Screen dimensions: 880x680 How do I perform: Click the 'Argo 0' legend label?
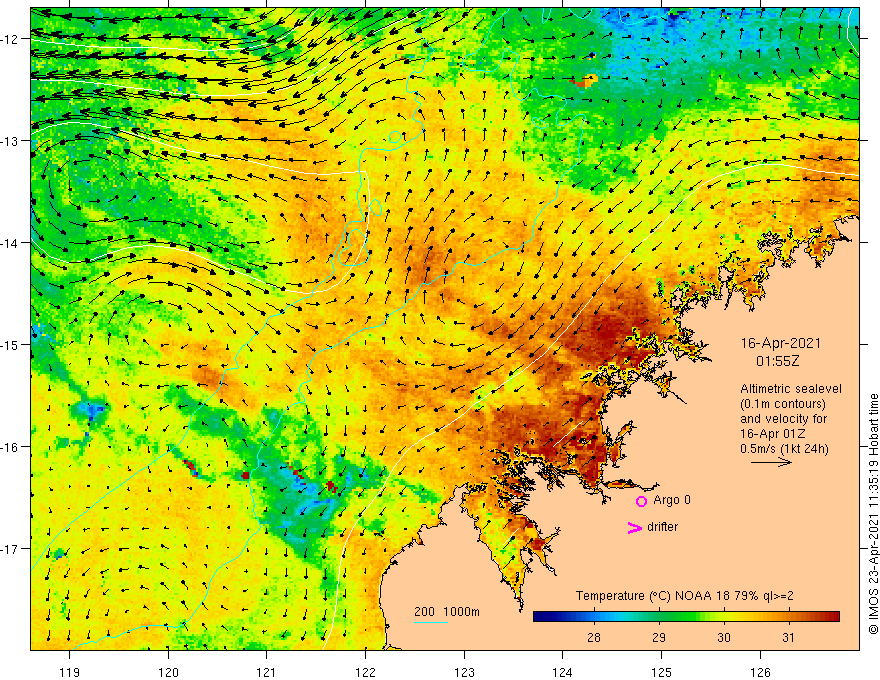(672, 500)
